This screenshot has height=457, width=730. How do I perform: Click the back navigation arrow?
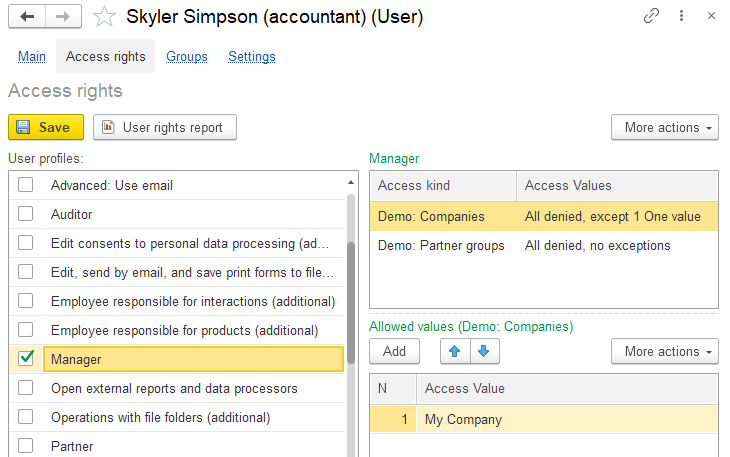click(27, 16)
